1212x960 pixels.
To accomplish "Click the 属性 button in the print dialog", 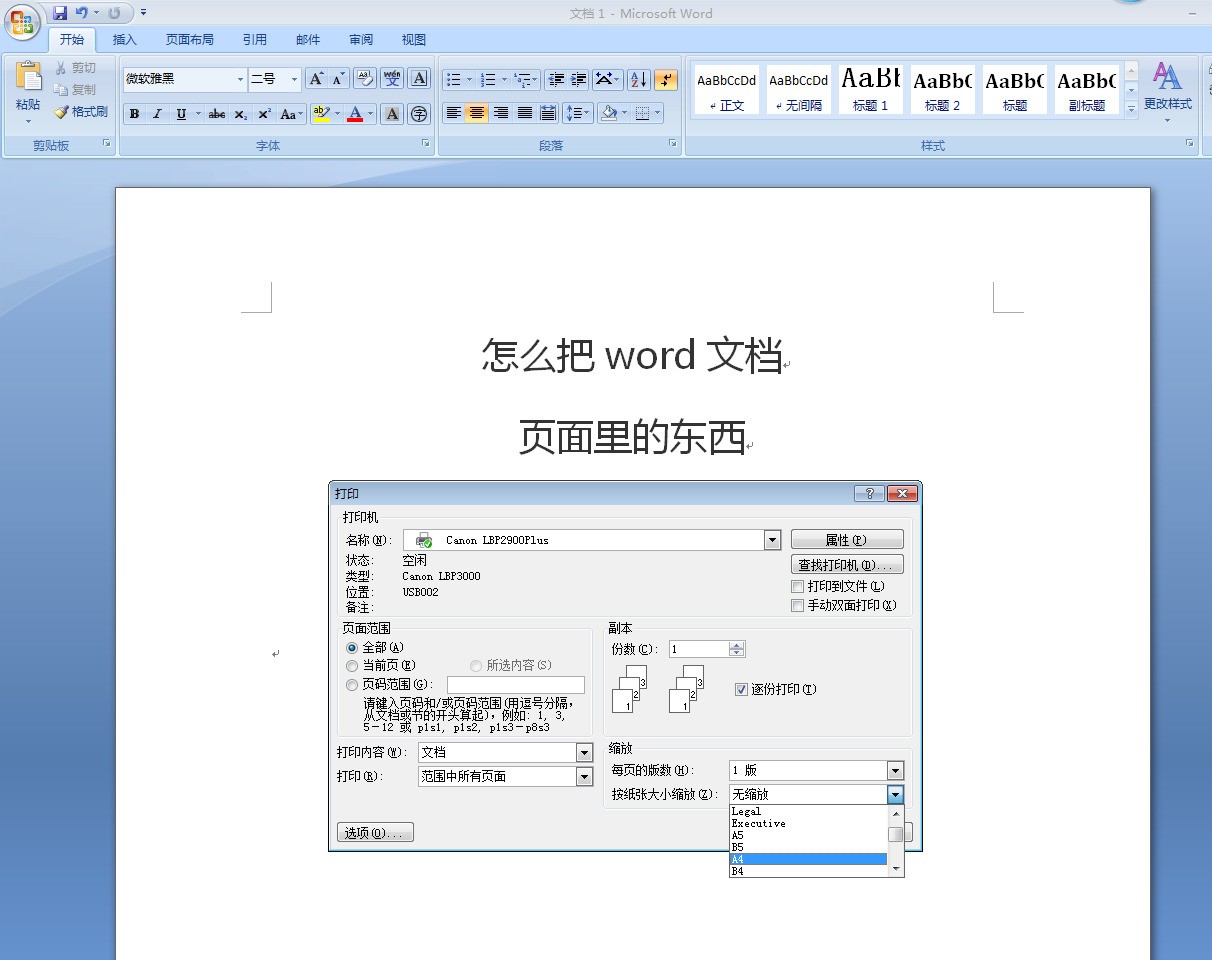I will click(x=846, y=538).
